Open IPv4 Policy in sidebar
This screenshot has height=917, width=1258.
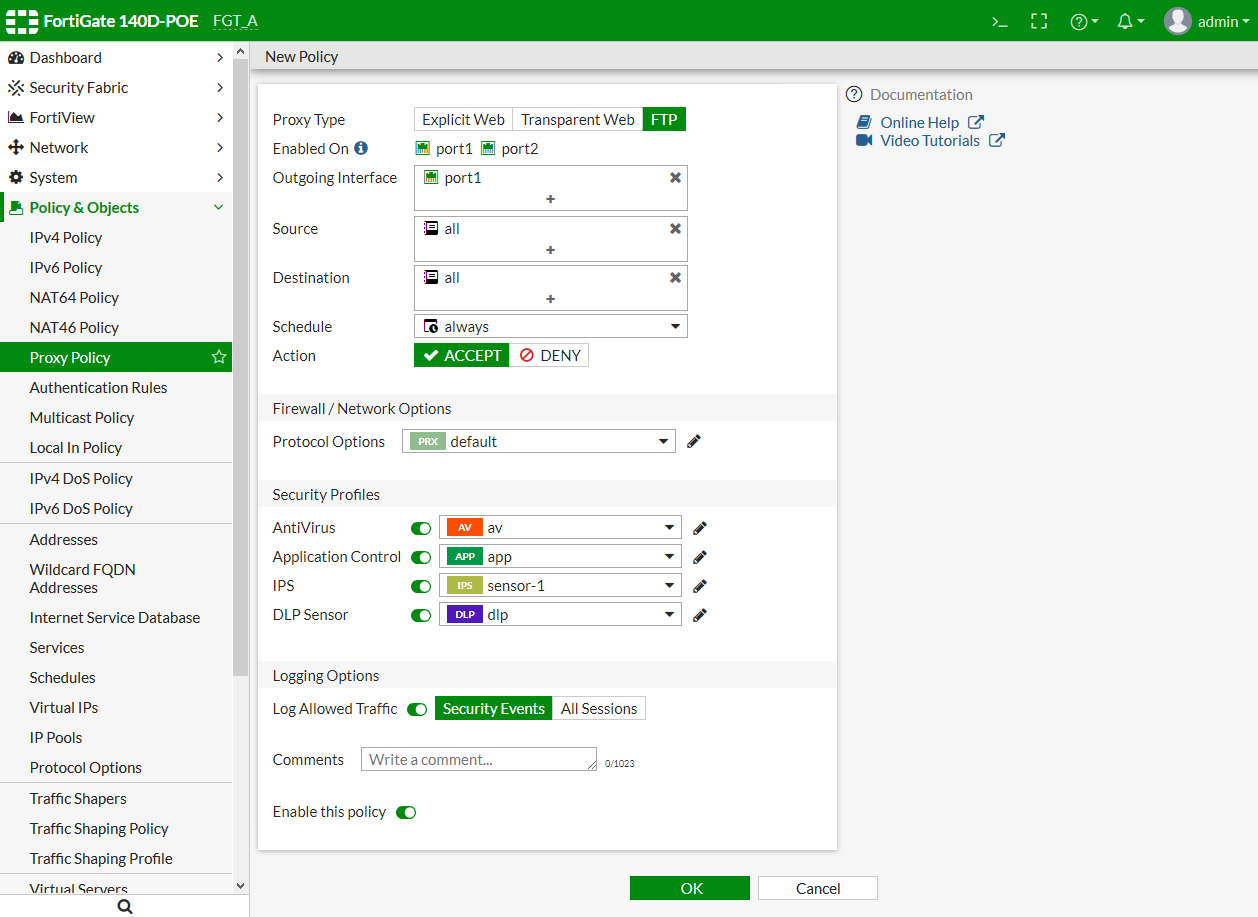click(66, 237)
